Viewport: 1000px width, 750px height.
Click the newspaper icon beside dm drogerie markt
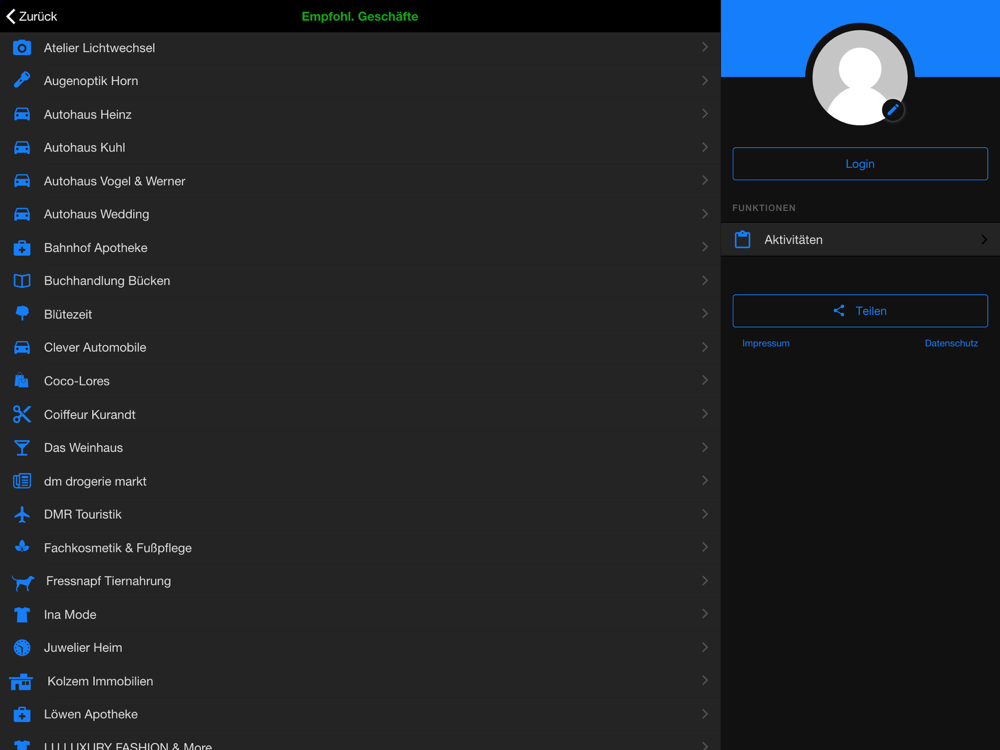22,481
